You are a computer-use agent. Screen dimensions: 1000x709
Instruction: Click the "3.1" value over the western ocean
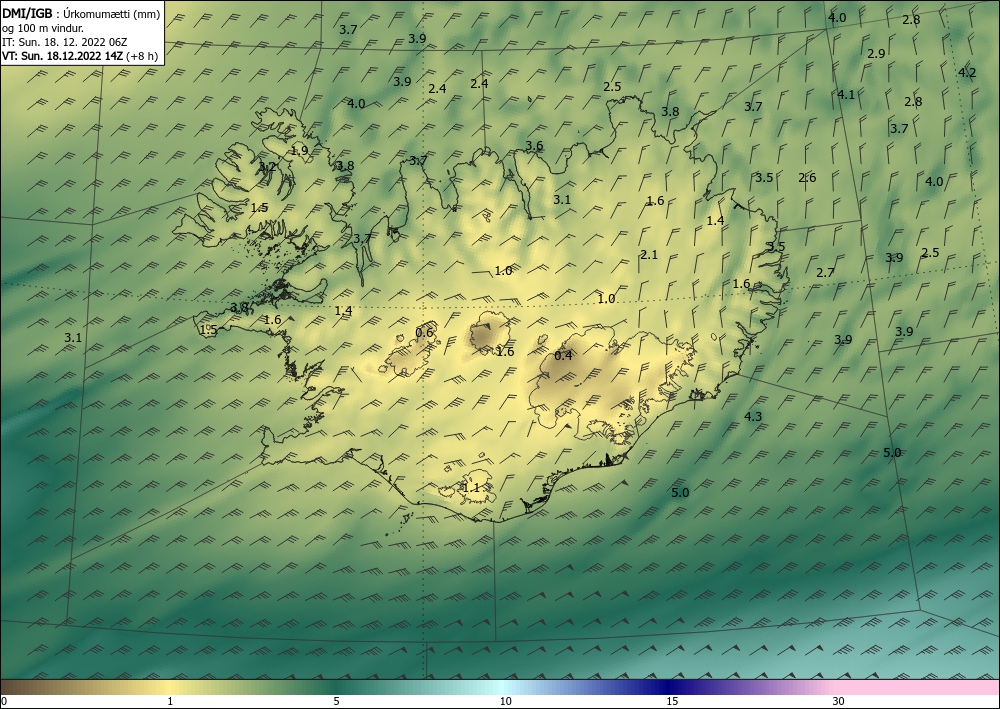tap(73, 338)
